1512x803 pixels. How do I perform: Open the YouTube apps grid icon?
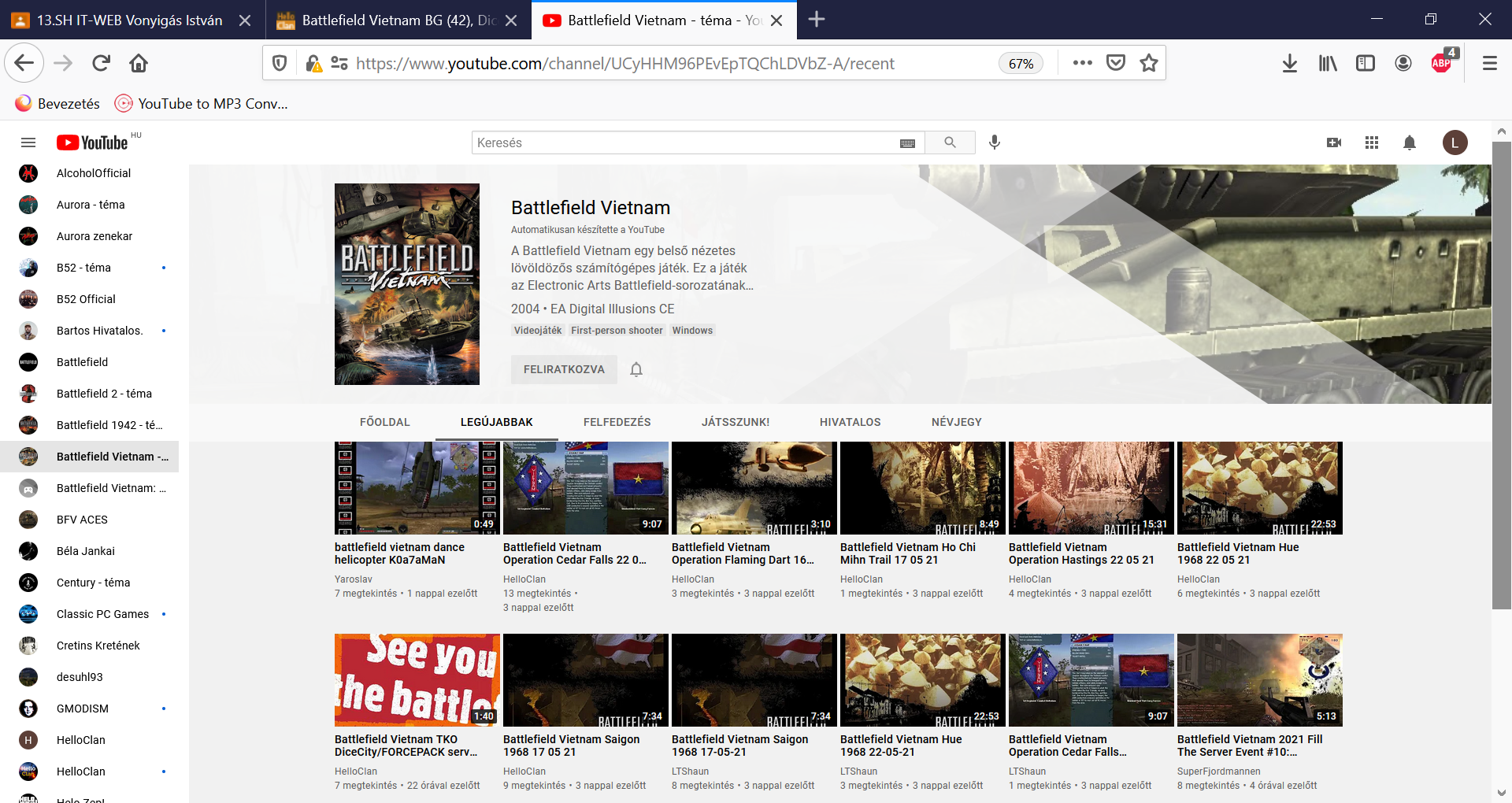point(1372,142)
